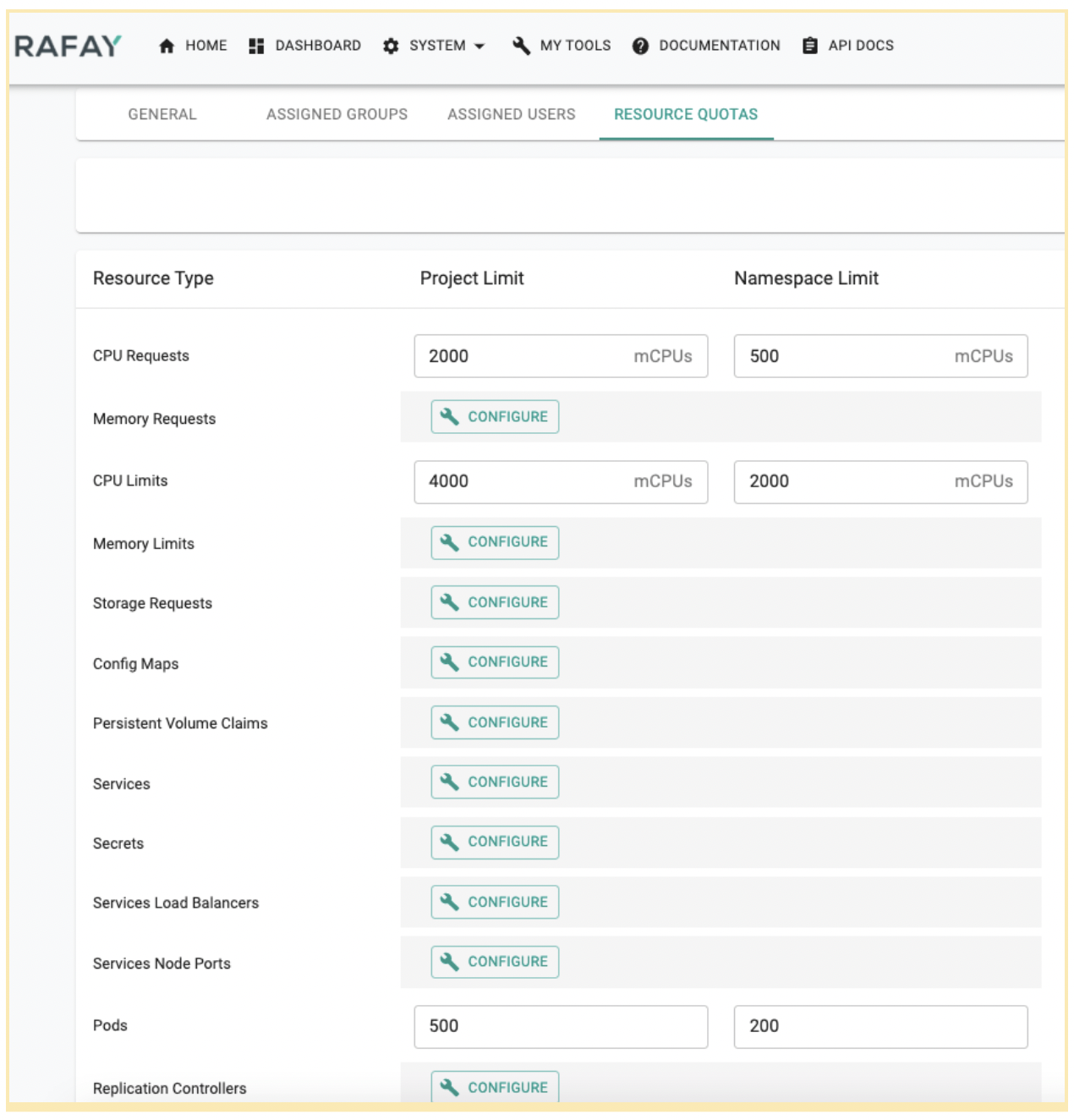Click the Replication Controllers label
Viewport: 1074px width, 1120px height.
[x=170, y=1089]
